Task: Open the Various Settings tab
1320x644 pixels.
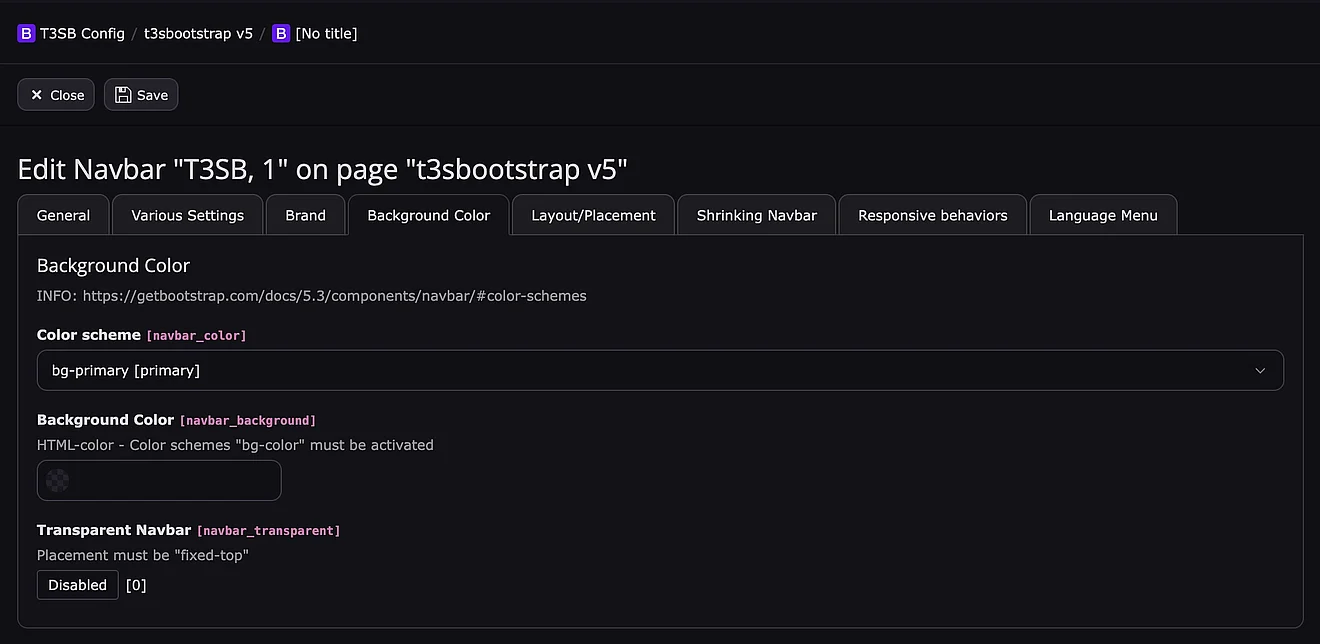Action: (x=187, y=215)
